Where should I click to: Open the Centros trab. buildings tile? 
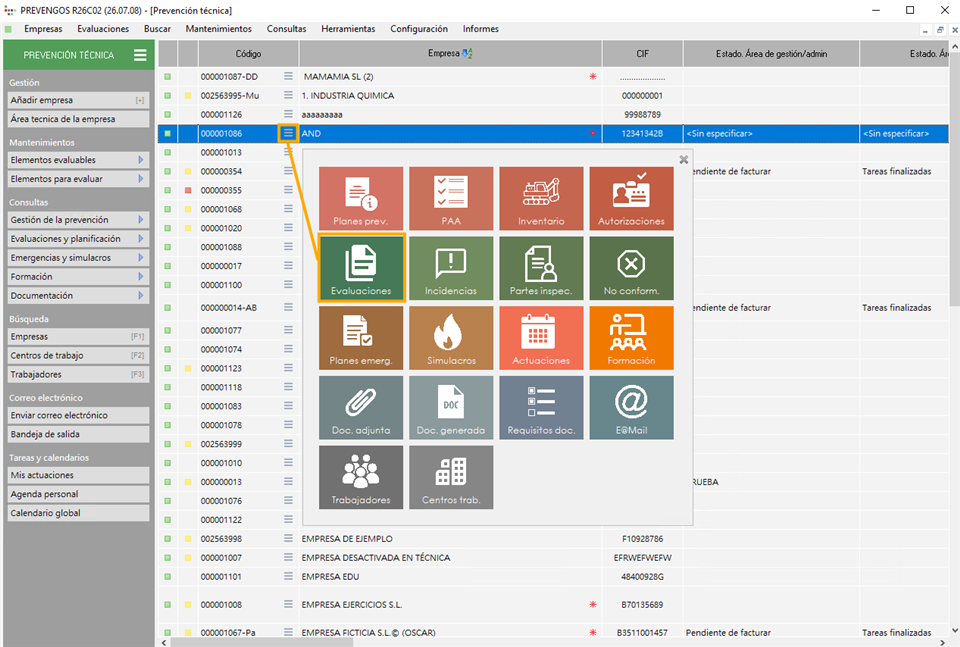(451, 477)
